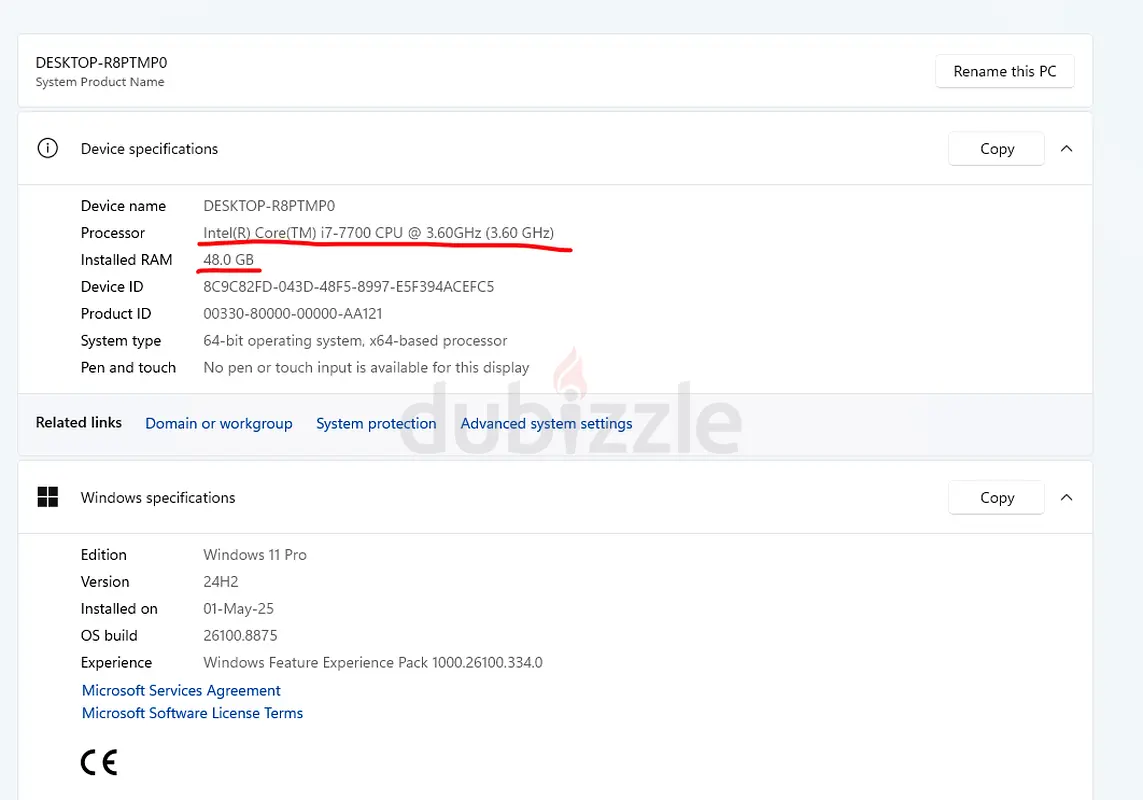Screen dimensions: 1143x800
Task: Click the No pen or touch input text
Action: [x=366, y=368]
